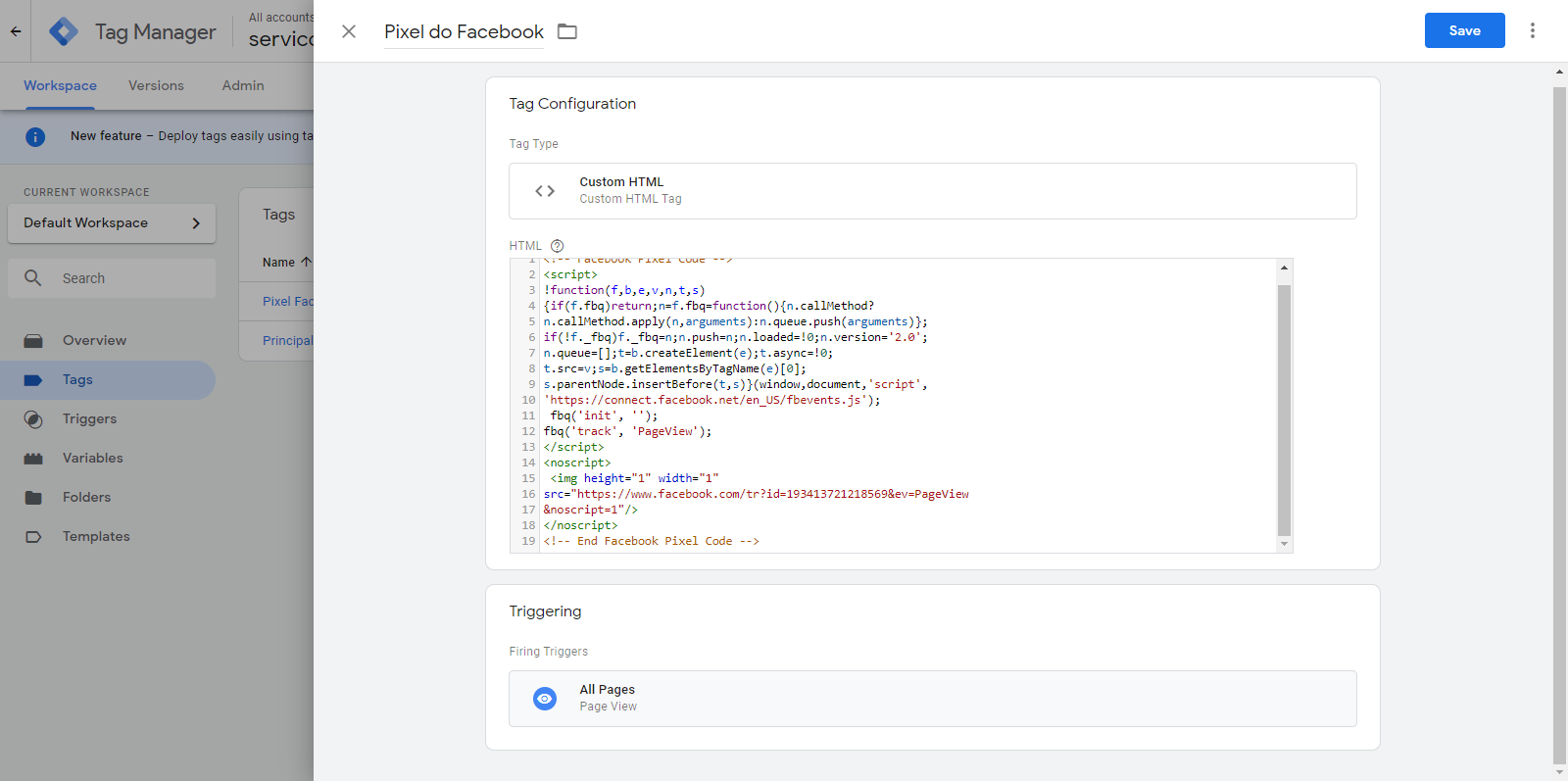Click the Tag Manager logo icon

[64, 31]
